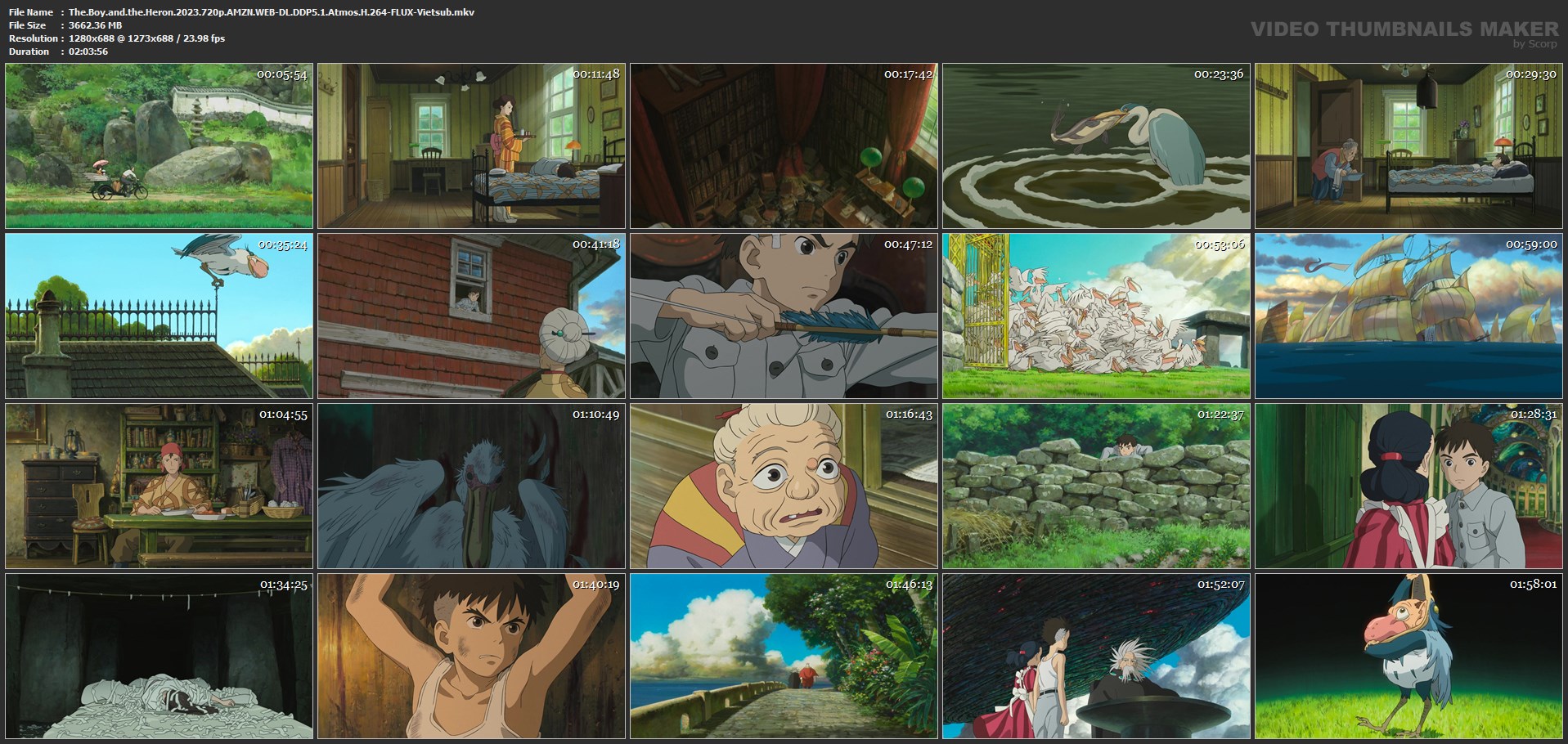Open the old woman thumbnail at 01:16:43
This screenshot has height=744, width=1568.
coord(784,486)
